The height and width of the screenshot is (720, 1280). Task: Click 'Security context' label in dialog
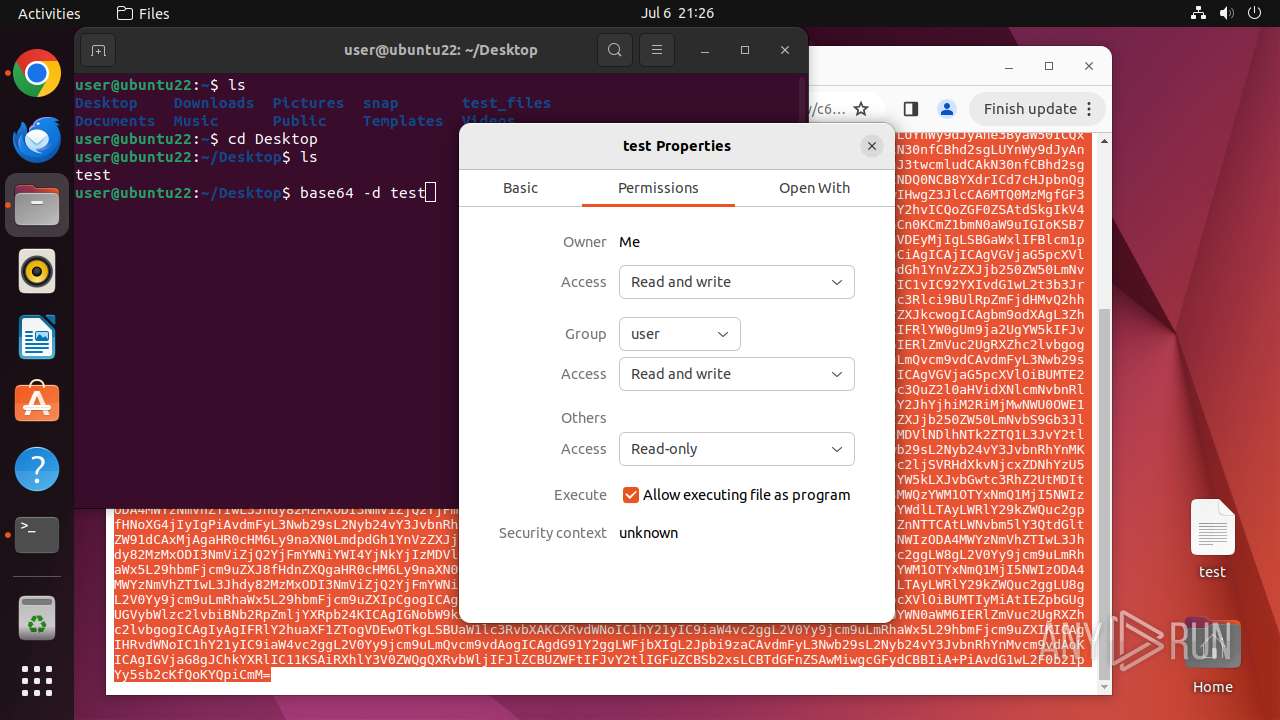pos(553,533)
